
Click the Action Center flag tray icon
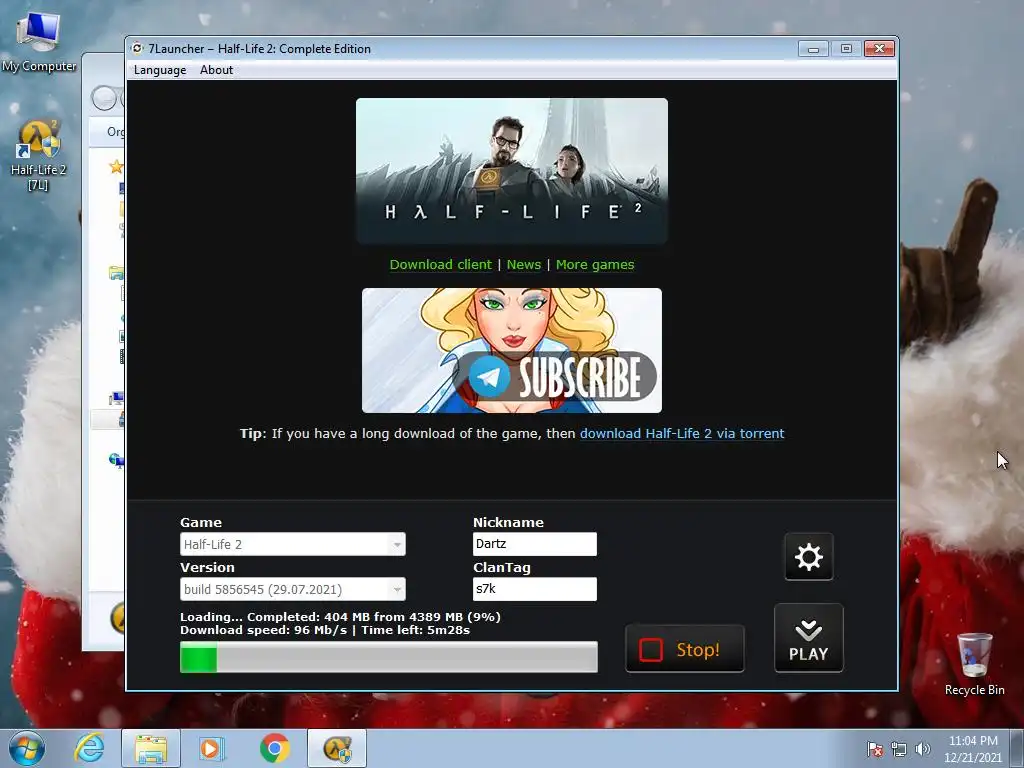pyautogui.click(x=875, y=749)
